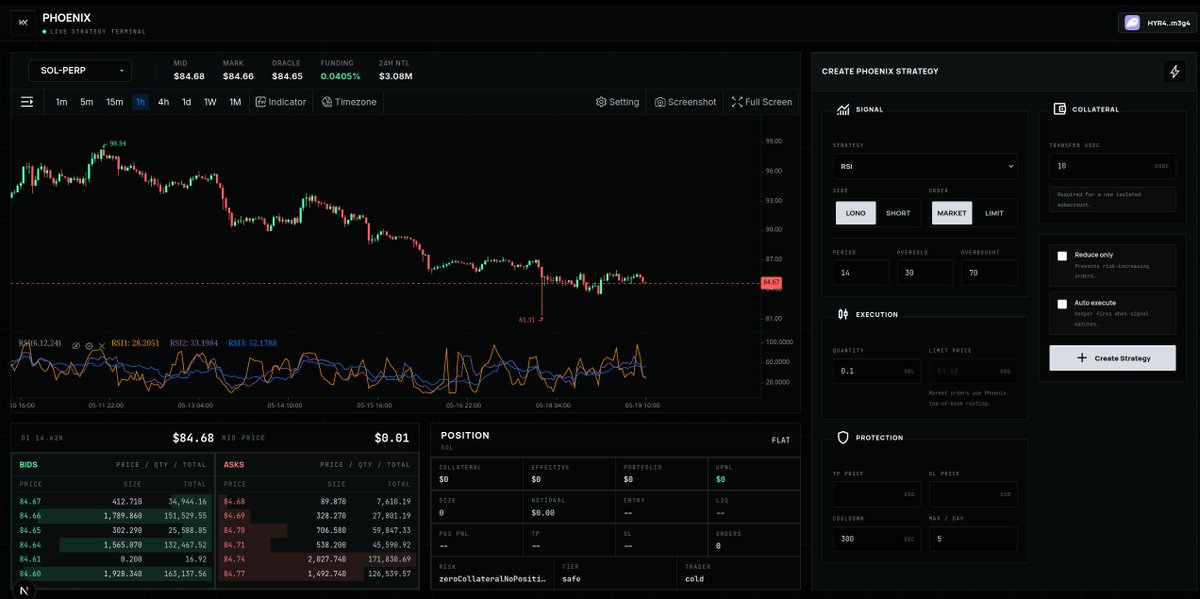Click the Protection shield icon
Image resolution: width=1200 pixels, height=599 pixels.
pos(843,437)
